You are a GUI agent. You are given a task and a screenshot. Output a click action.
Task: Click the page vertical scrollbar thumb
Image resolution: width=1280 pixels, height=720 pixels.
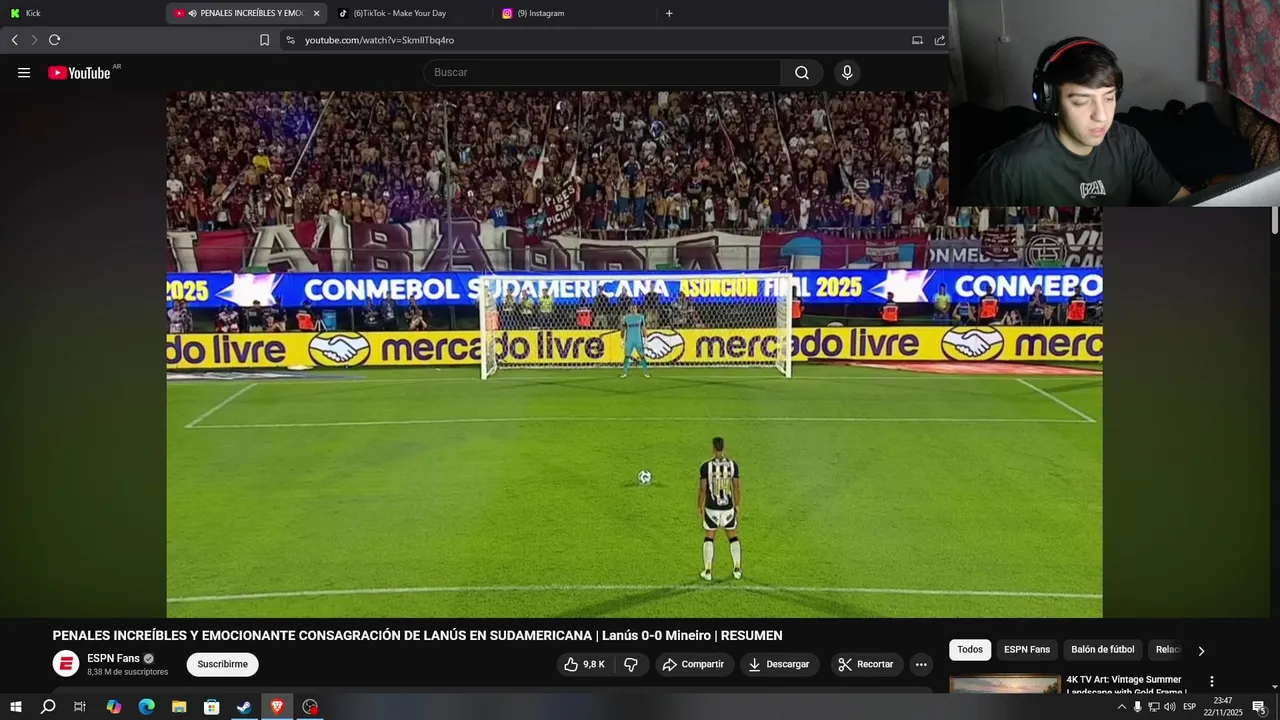pos(1274,220)
